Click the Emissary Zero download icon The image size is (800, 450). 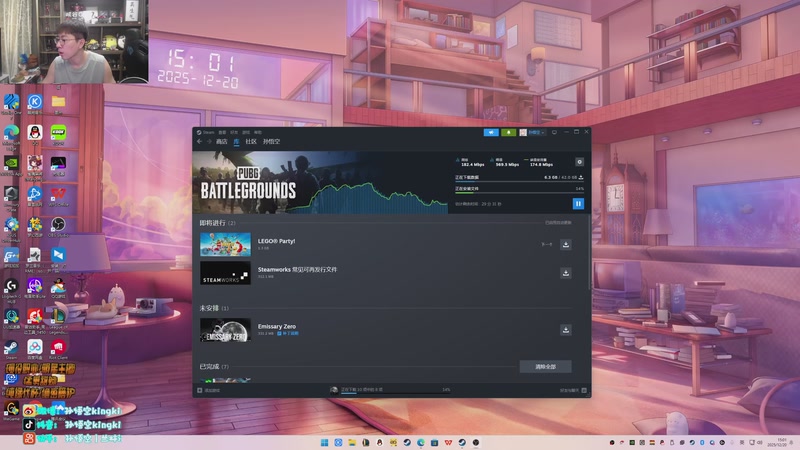565,330
